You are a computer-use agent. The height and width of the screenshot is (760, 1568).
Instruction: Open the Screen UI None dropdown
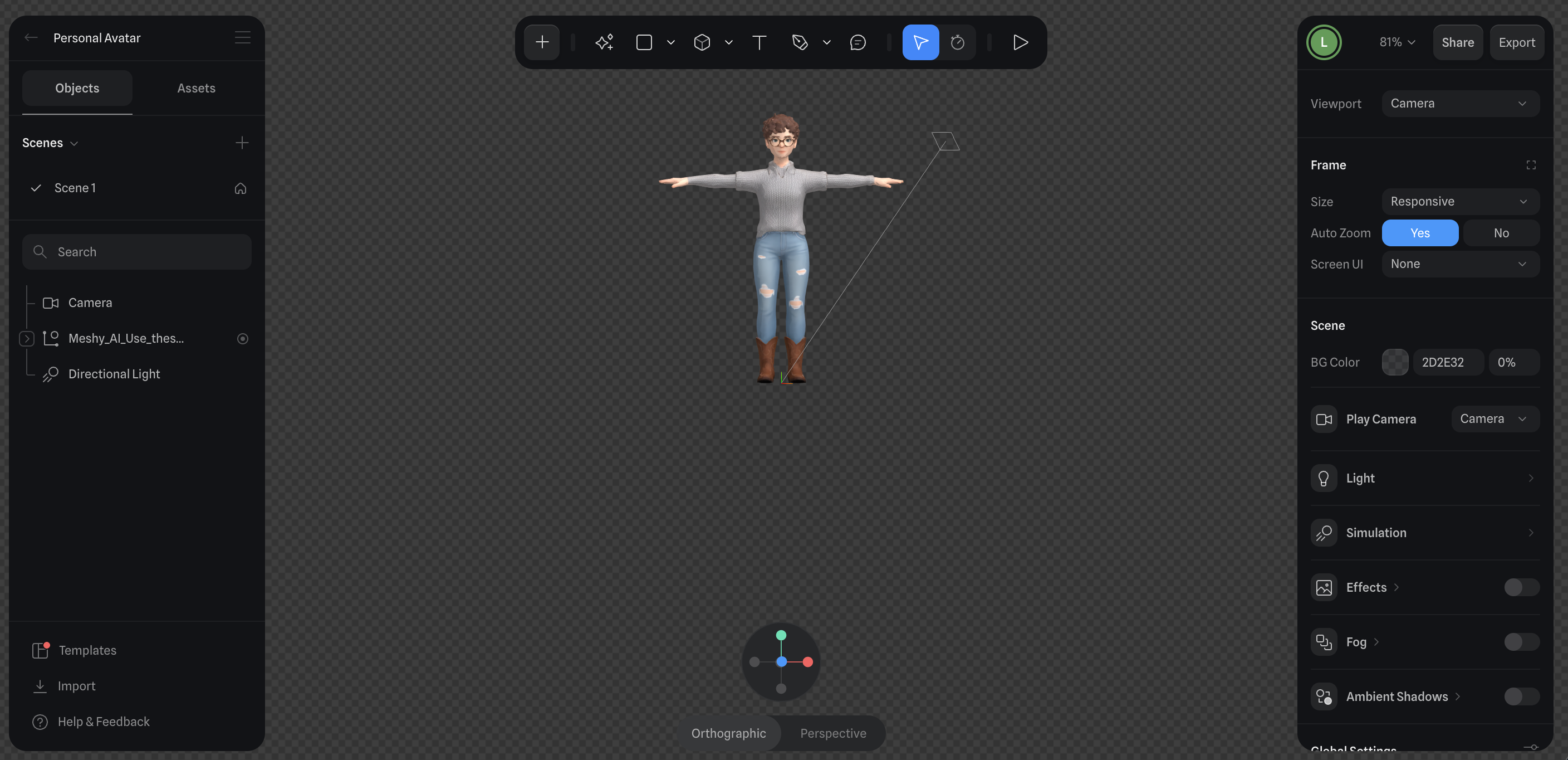pyautogui.click(x=1461, y=264)
